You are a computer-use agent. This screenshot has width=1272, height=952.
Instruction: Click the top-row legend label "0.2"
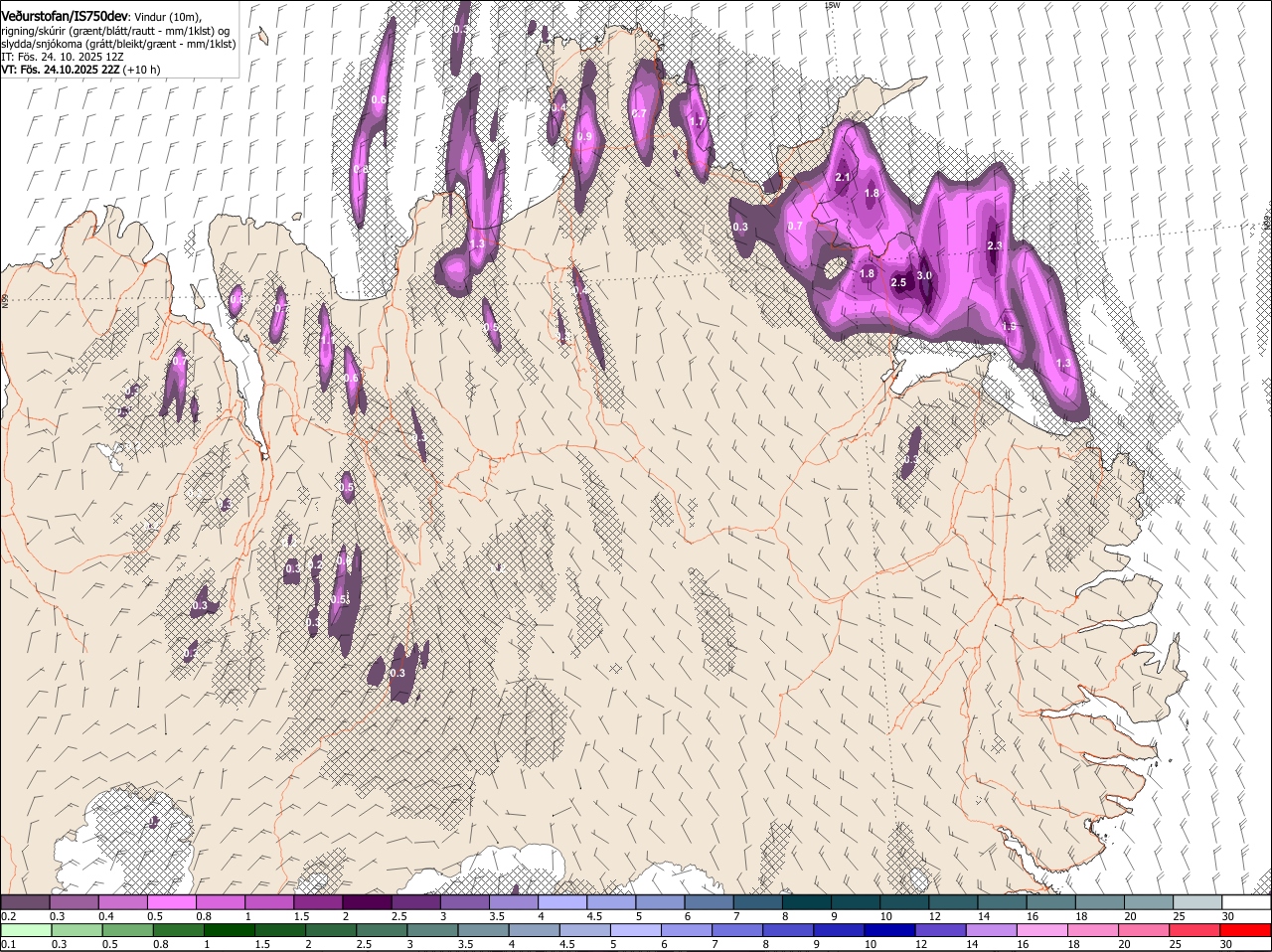coord(9,916)
